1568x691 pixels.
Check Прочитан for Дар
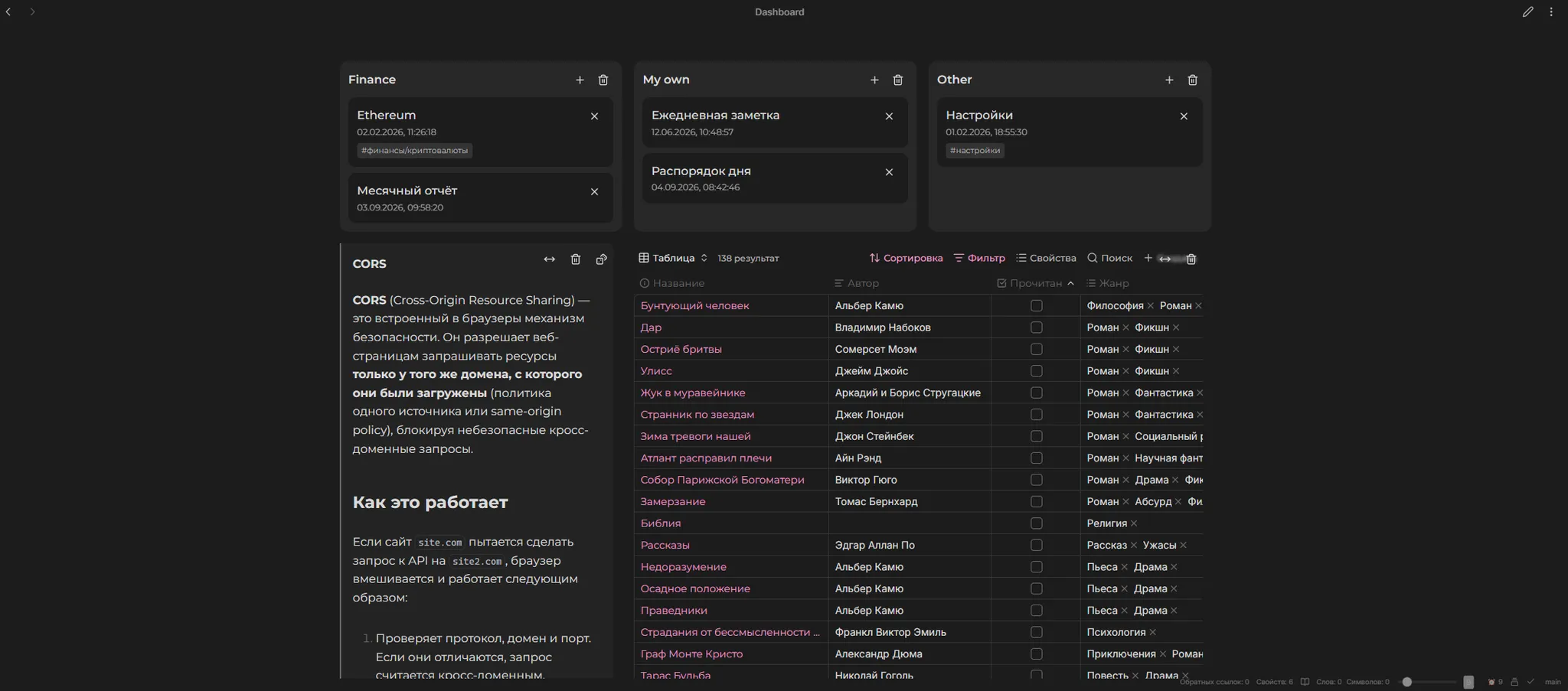point(1037,328)
